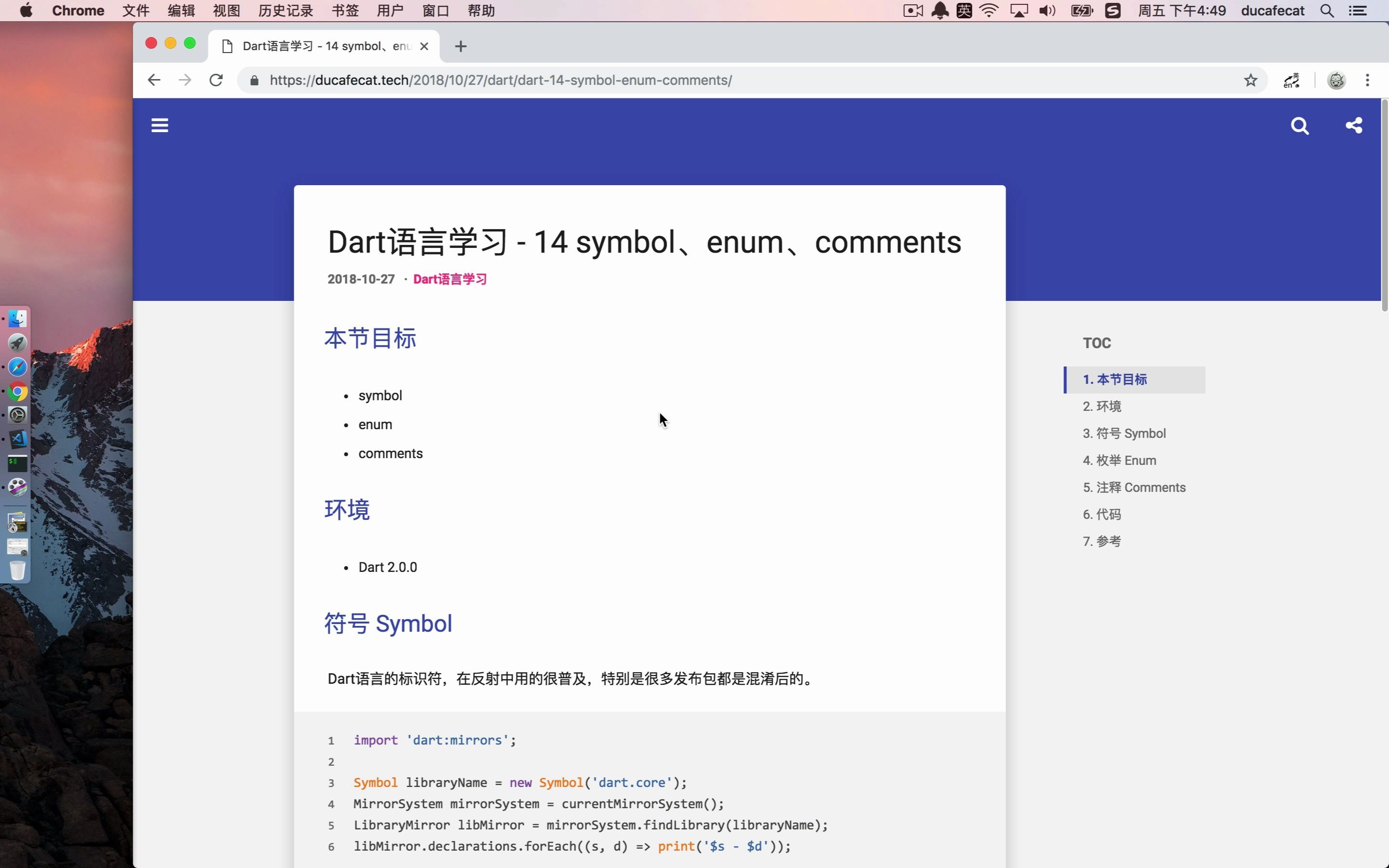Open the Chrome profile avatar
1389x868 pixels.
[1336, 81]
